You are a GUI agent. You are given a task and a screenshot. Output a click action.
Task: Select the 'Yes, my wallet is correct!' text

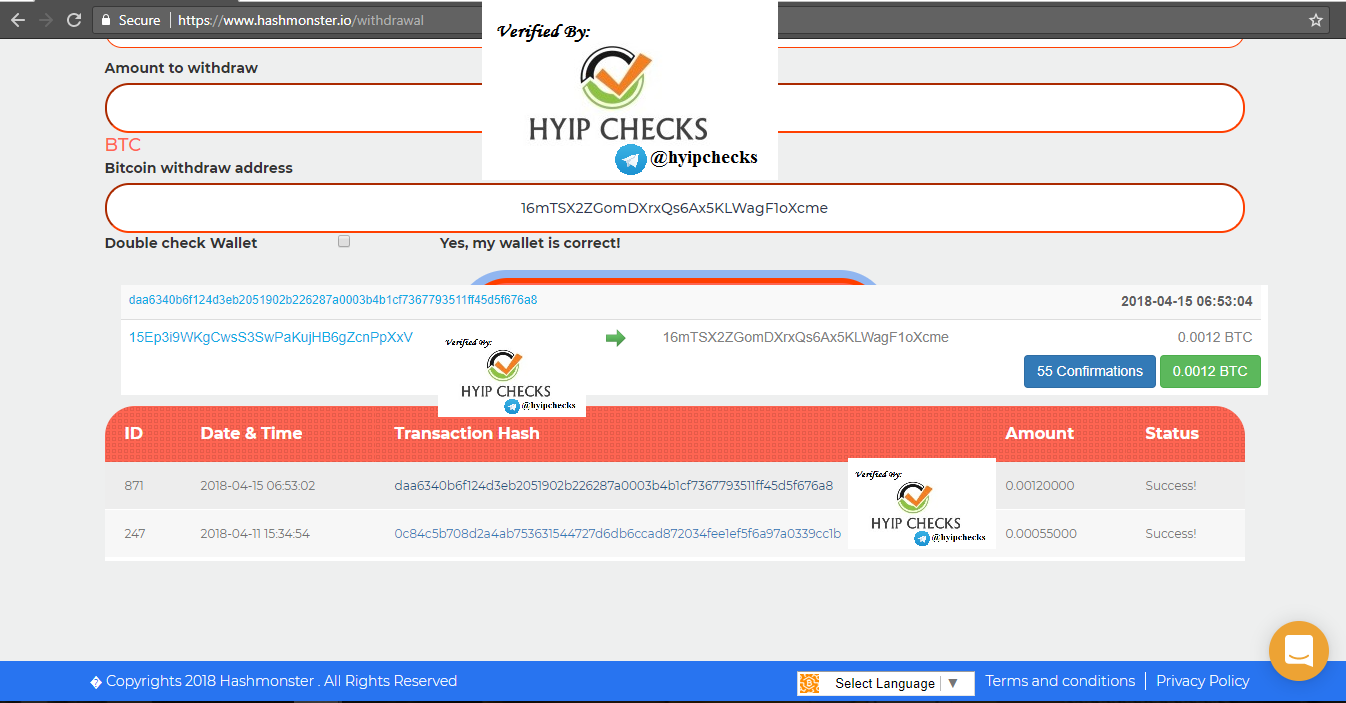point(530,243)
